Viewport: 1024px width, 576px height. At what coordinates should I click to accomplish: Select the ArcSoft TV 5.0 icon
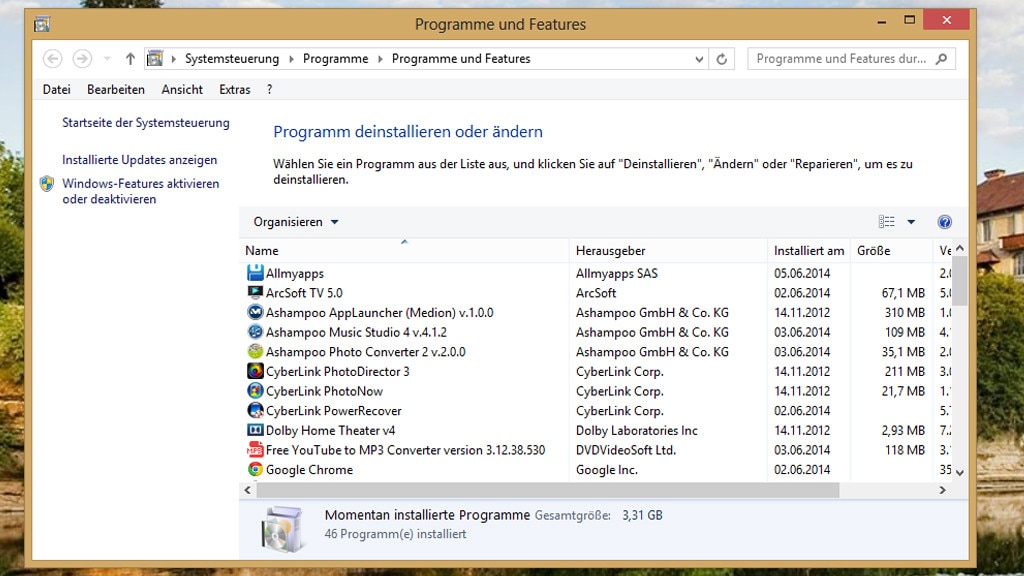[253, 292]
